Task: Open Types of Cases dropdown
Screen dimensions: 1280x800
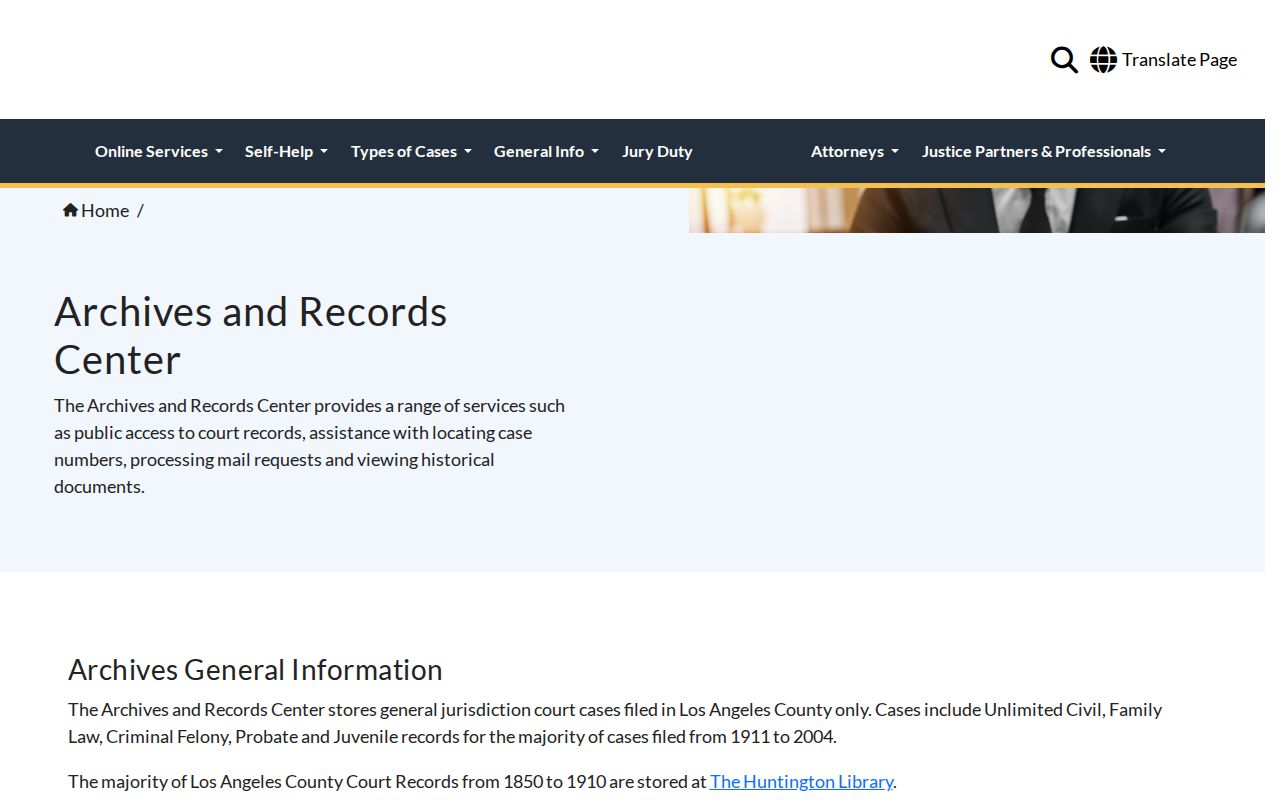Action: [411, 152]
